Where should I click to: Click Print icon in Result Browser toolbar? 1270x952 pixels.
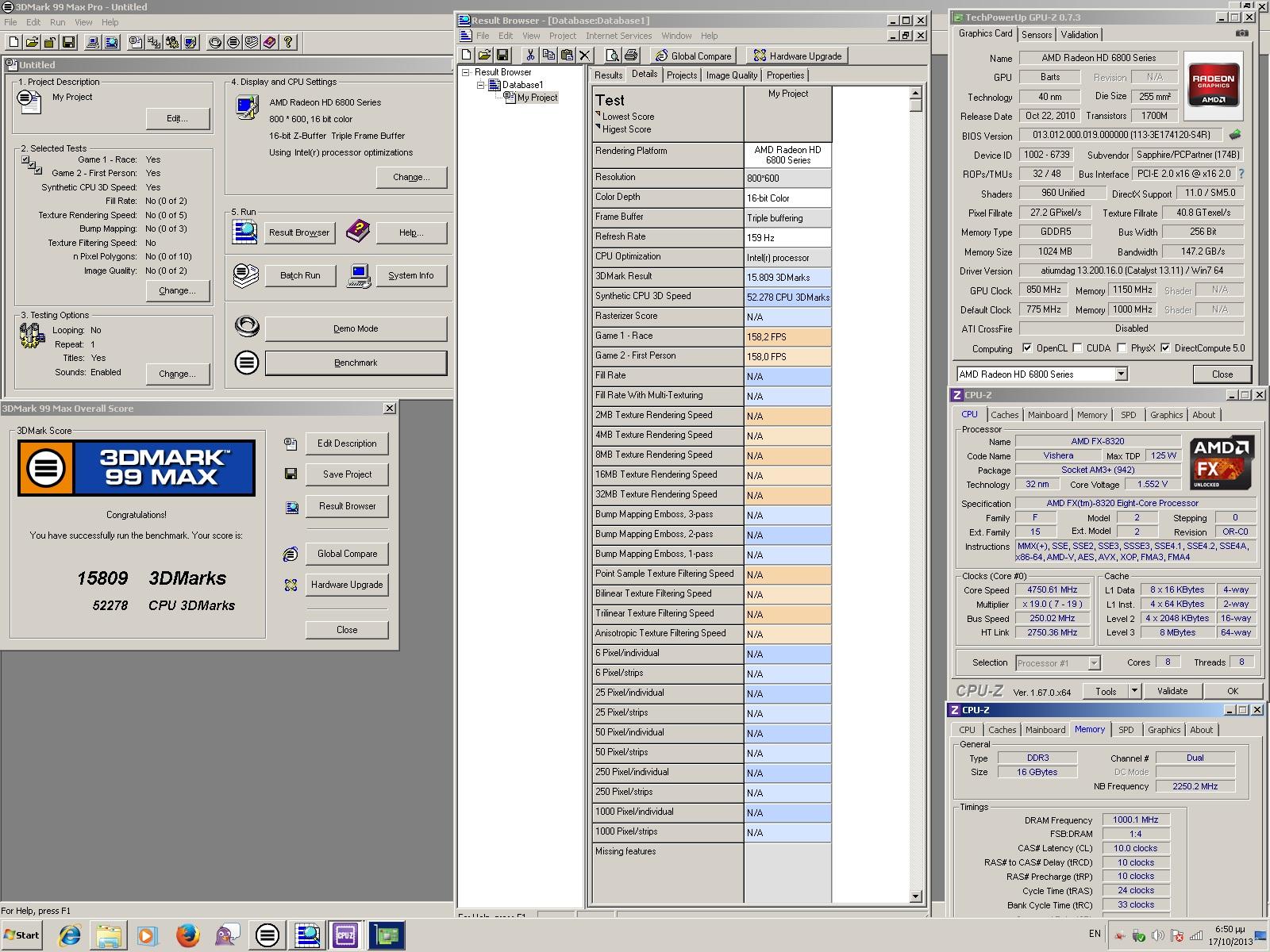pos(631,55)
